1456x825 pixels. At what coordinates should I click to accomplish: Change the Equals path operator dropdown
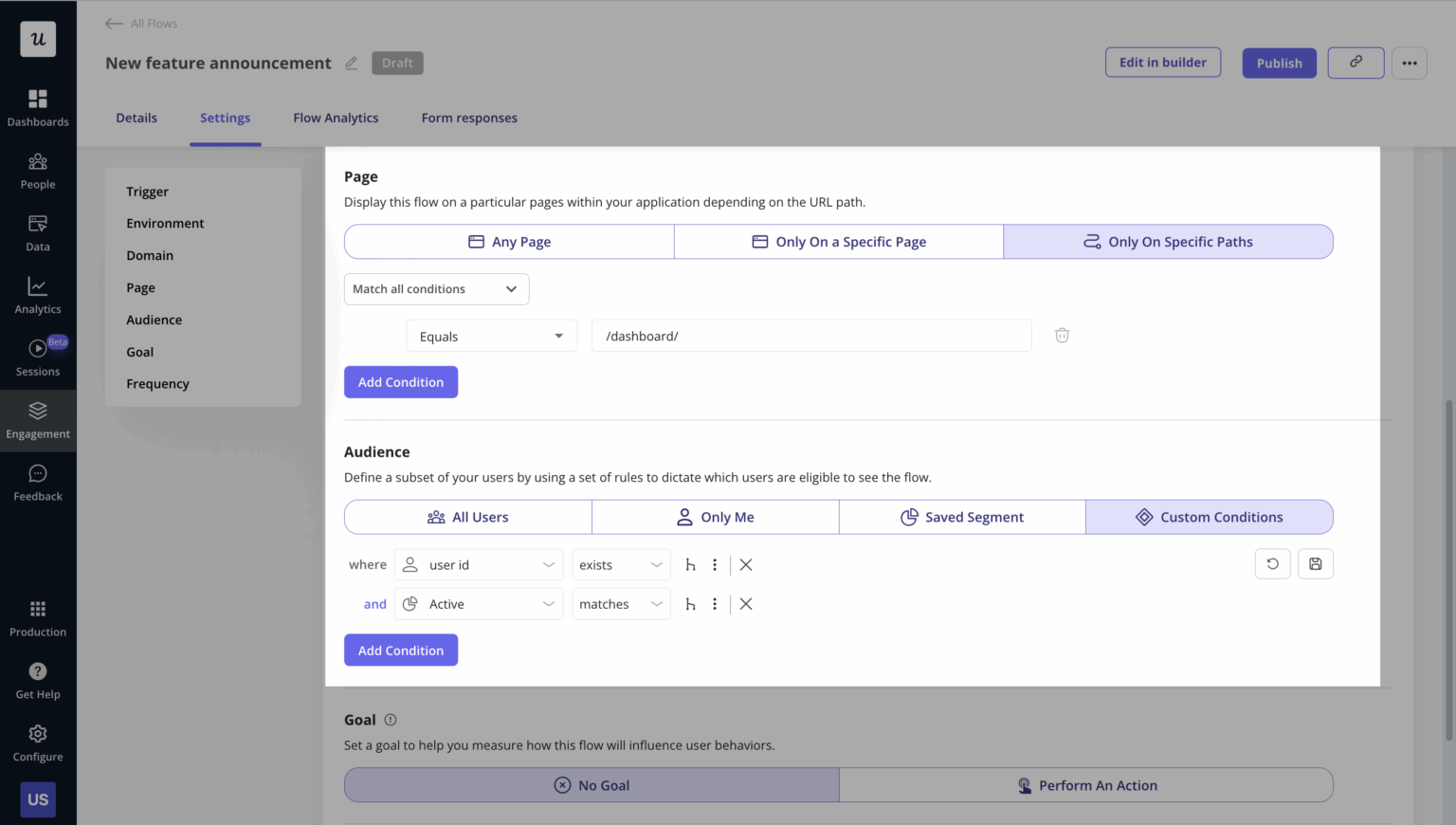point(491,335)
